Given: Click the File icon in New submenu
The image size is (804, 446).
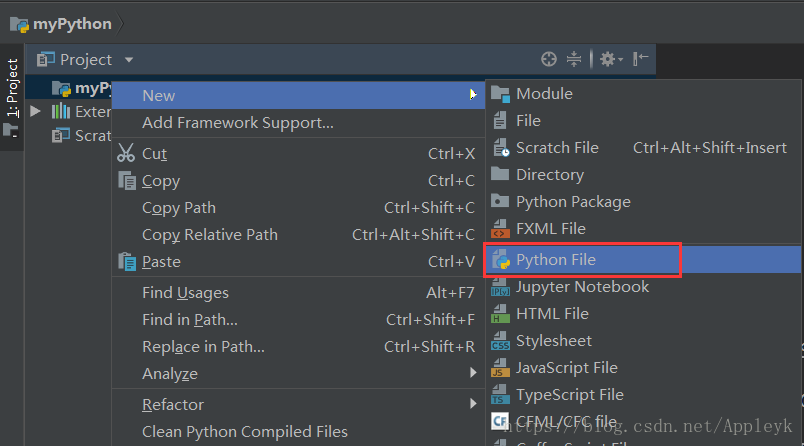Looking at the screenshot, I should [500, 120].
